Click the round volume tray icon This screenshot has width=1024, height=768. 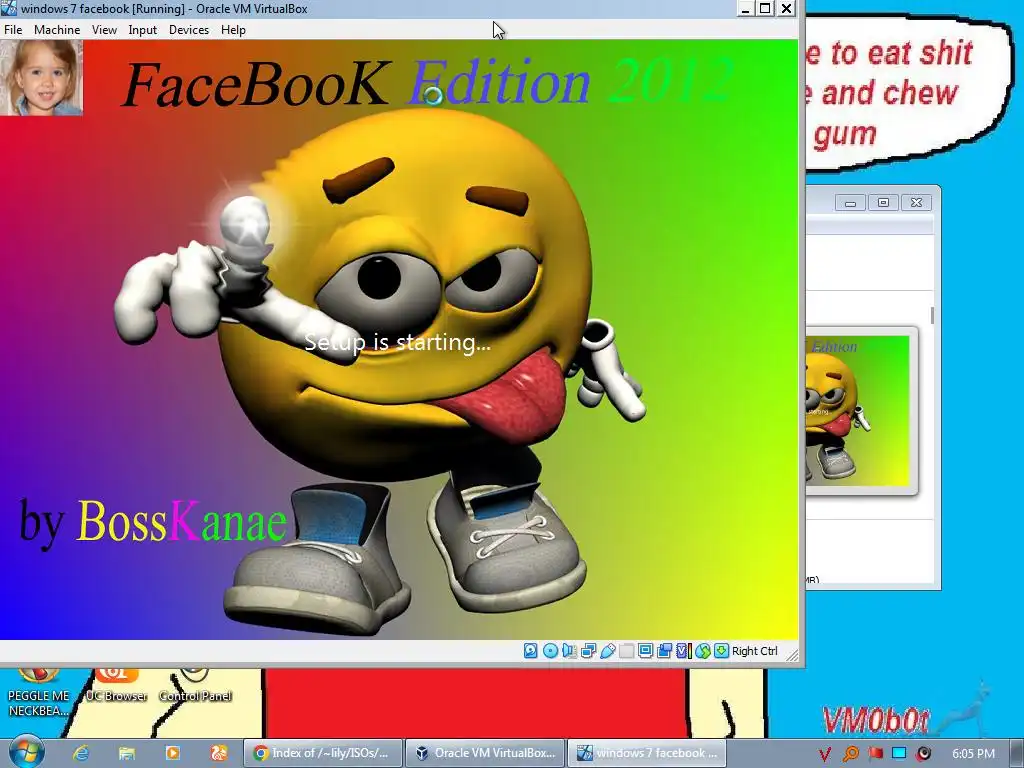[924, 754]
